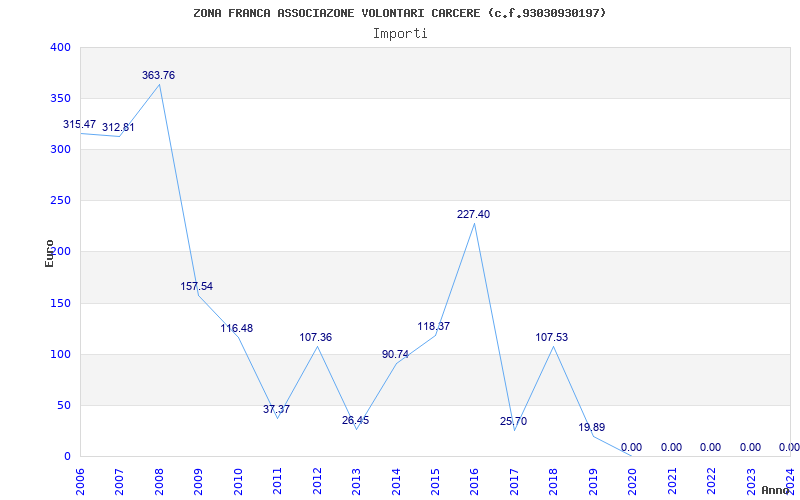The width and height of the screenshot is (800, 500).
Task: Click the 2018 x-axis year label
Action: [554, 481]
